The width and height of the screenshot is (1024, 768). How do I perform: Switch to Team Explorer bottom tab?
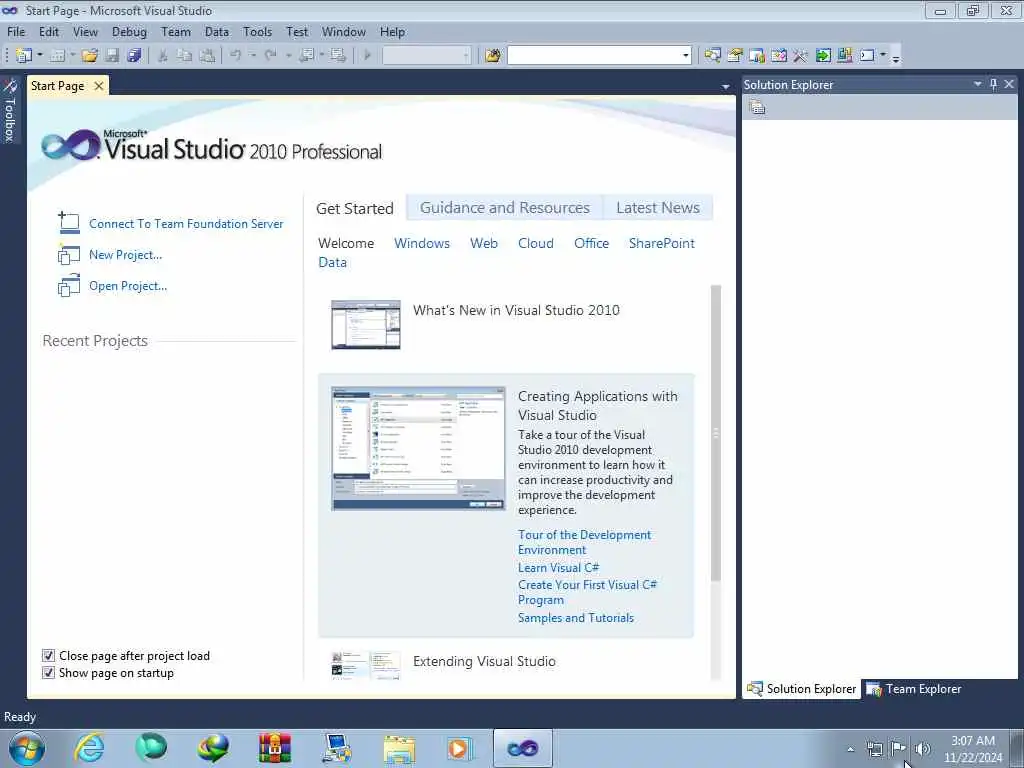coord(914,689)
